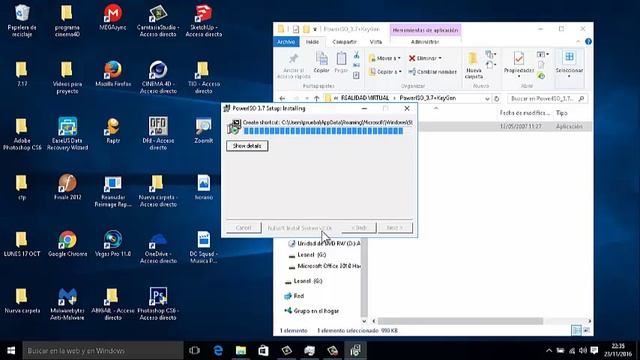
Task: Click the Buscar en la web taskbar search
Action: point(102,351)
